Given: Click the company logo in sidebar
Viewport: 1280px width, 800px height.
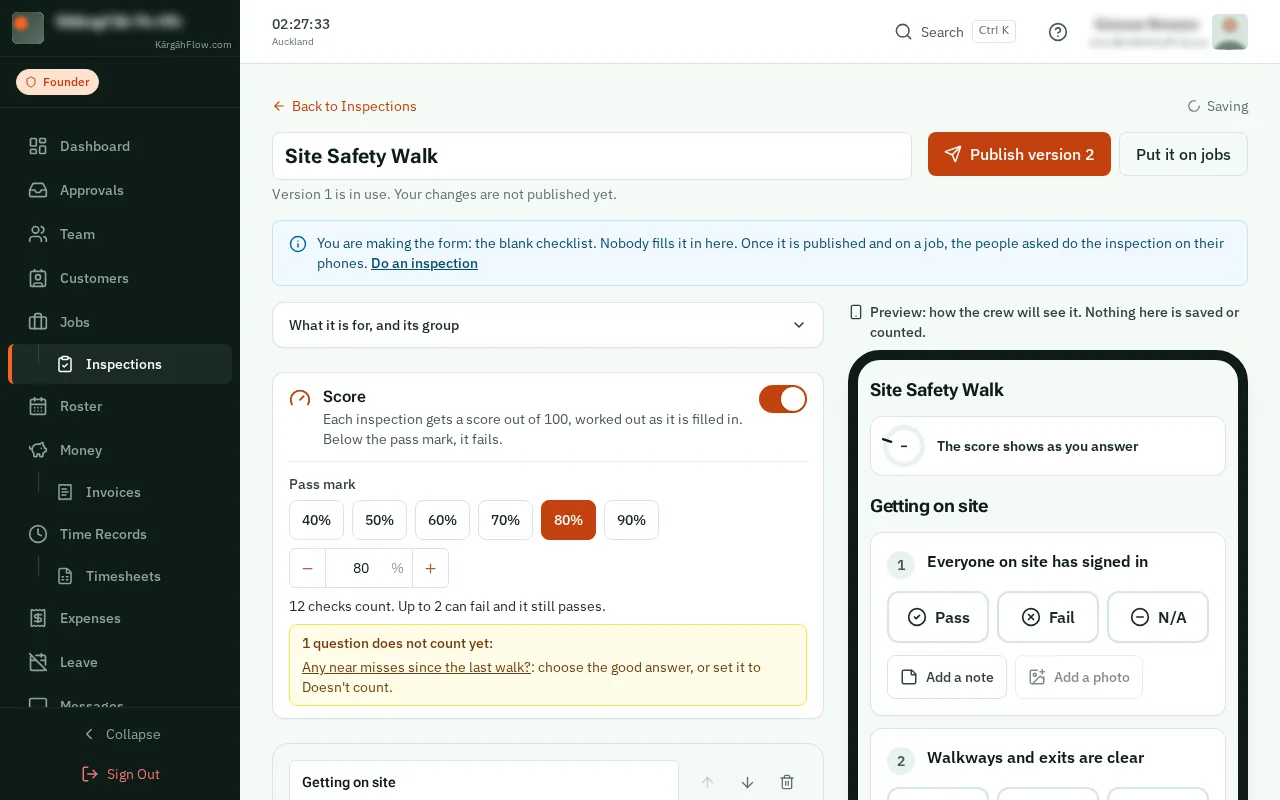Looking at the screenshot, I should point(28,28).
